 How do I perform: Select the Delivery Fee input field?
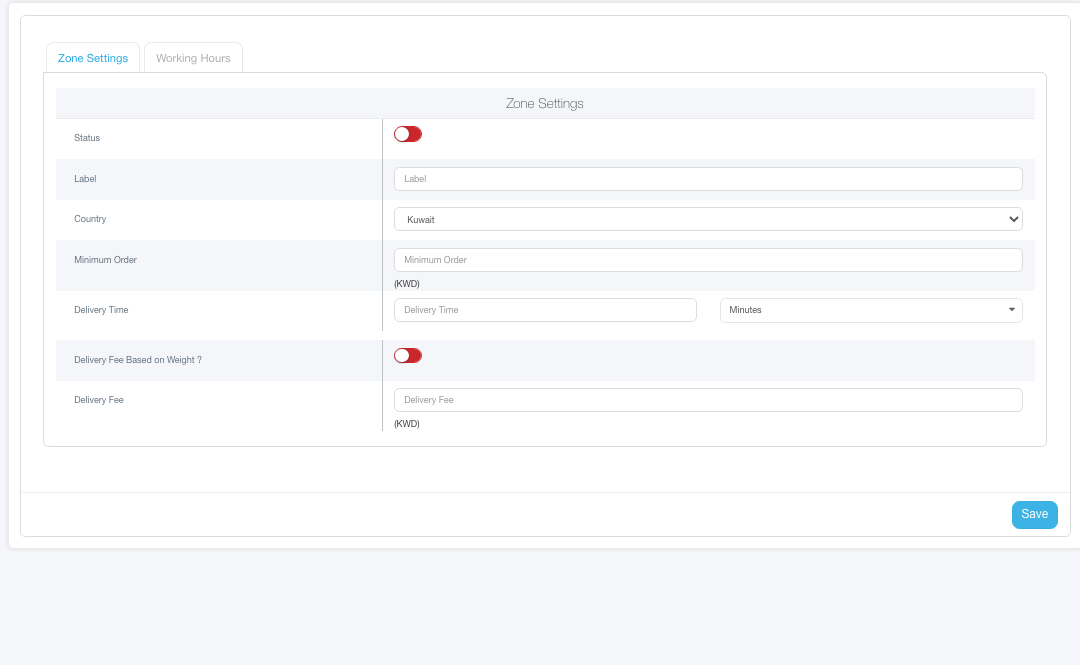click(x=708, y=400)
